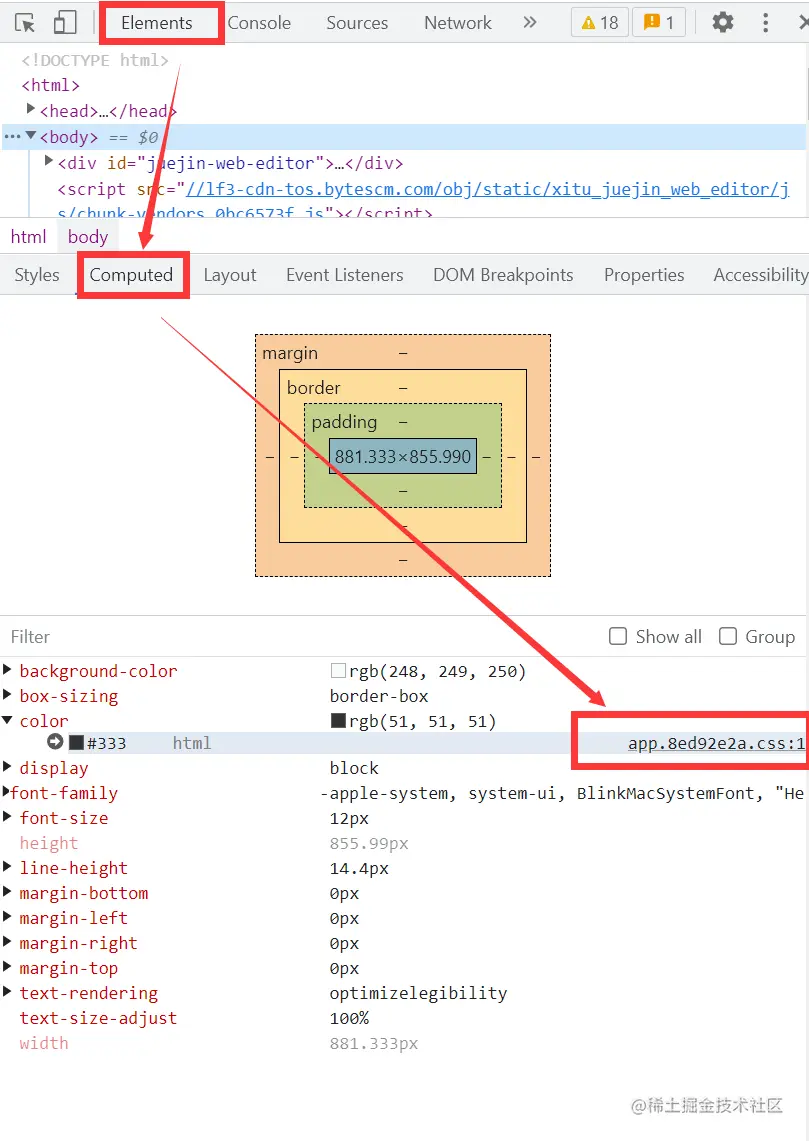Enable the Show all checkbox
Image resolution: width=809 pixels, height=1141 pixels.
point(618,636)
